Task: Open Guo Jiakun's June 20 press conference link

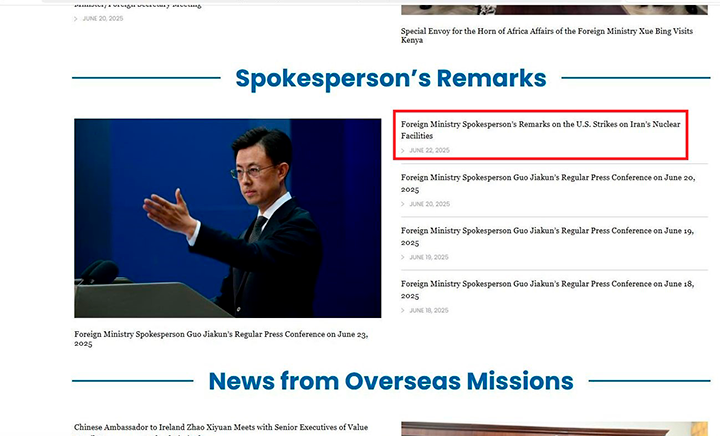Action: [548, 183]
